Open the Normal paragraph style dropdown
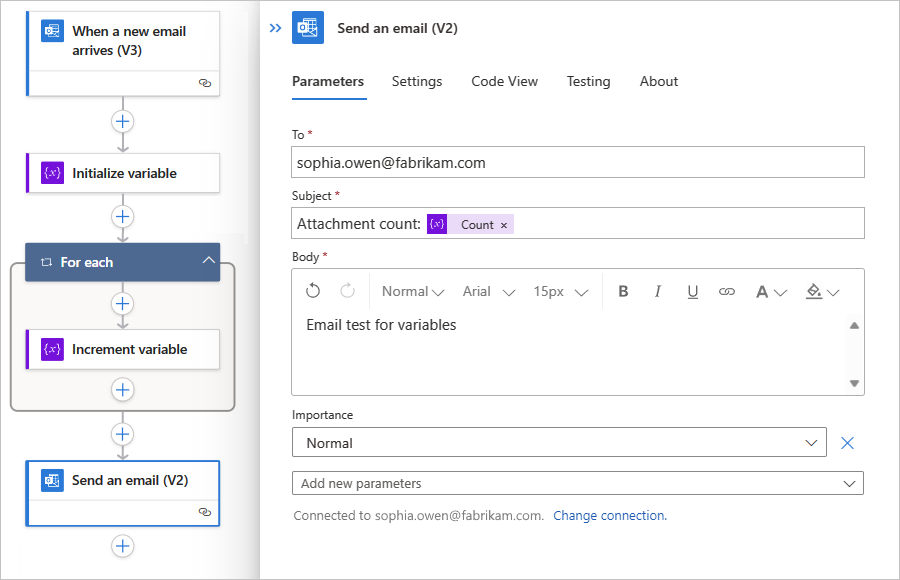This screenshot has height=580, width=900. coord(412,291)
